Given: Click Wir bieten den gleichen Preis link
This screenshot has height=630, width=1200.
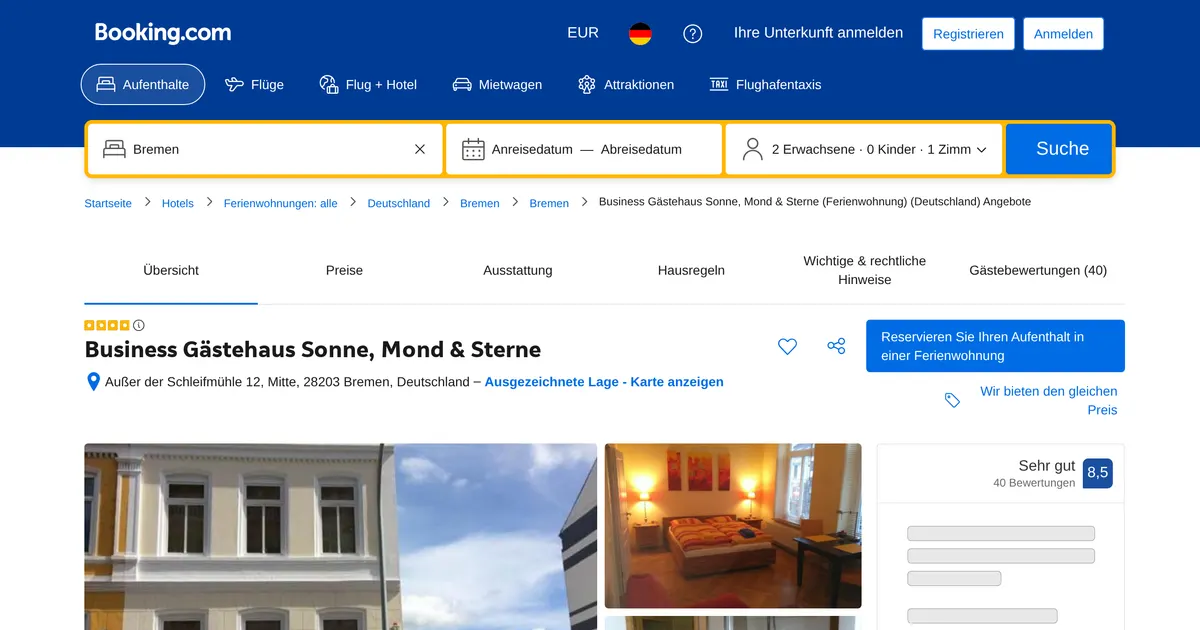Looking at the screenshot, I should coord(1049,400).
